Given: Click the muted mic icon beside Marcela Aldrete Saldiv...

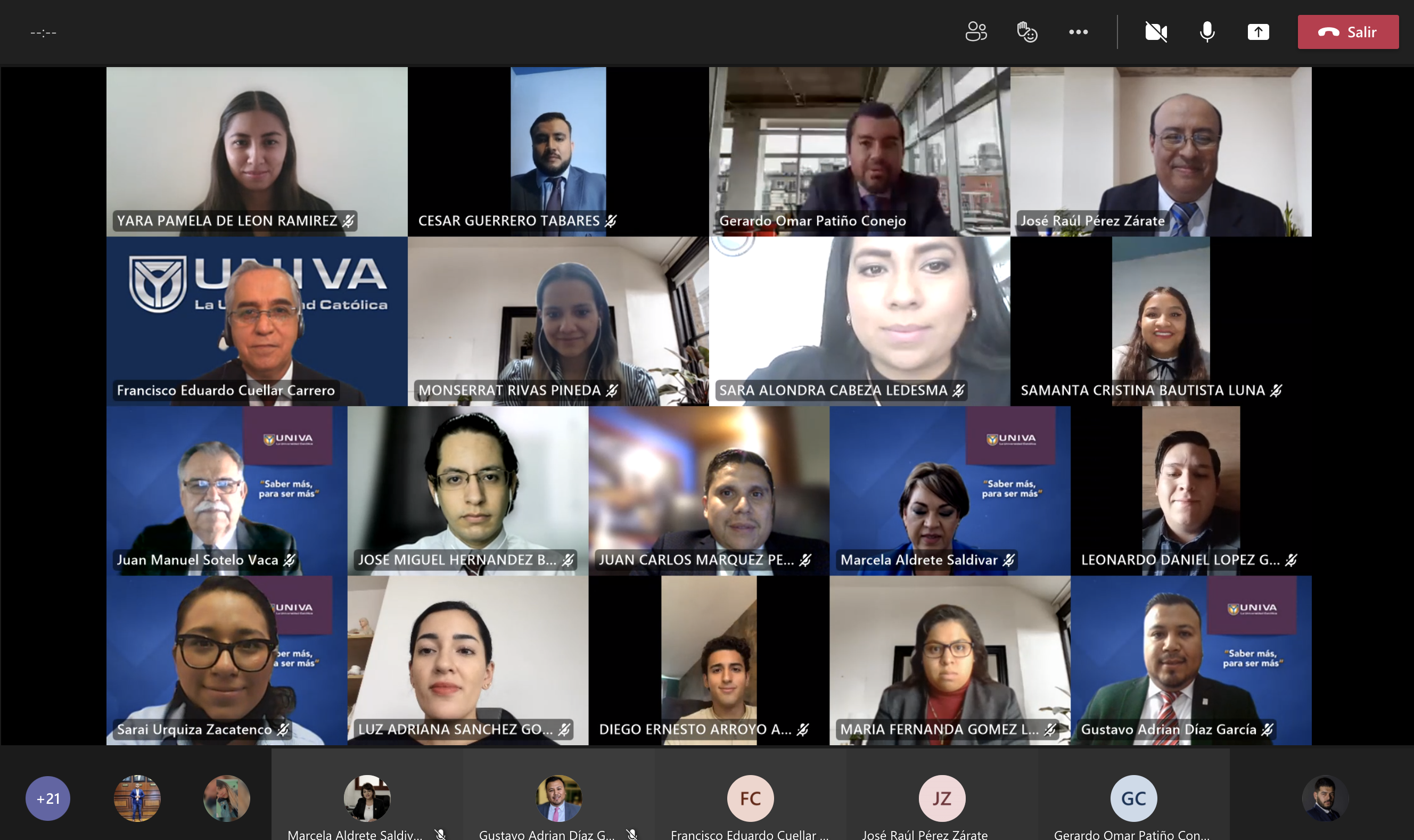Looking at the screenshot, I should click(440, 834).
